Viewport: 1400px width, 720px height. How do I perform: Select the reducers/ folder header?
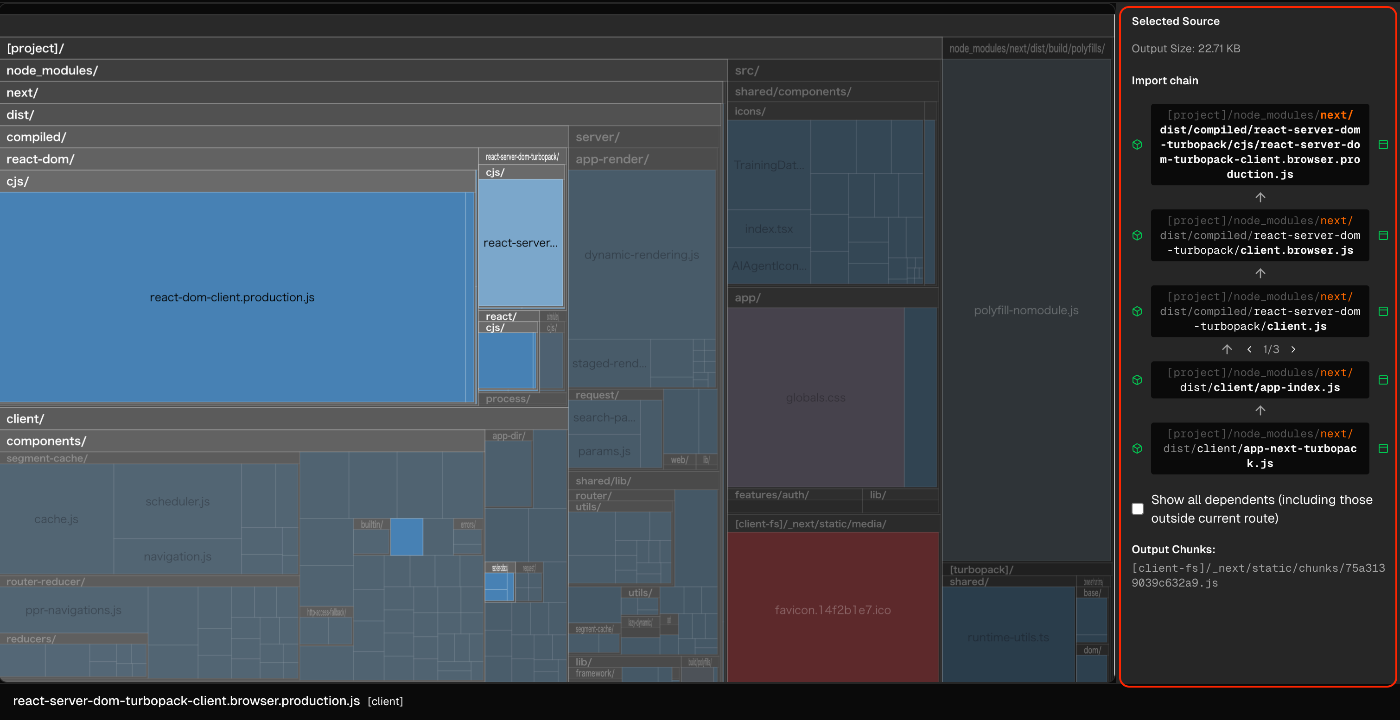73,639
